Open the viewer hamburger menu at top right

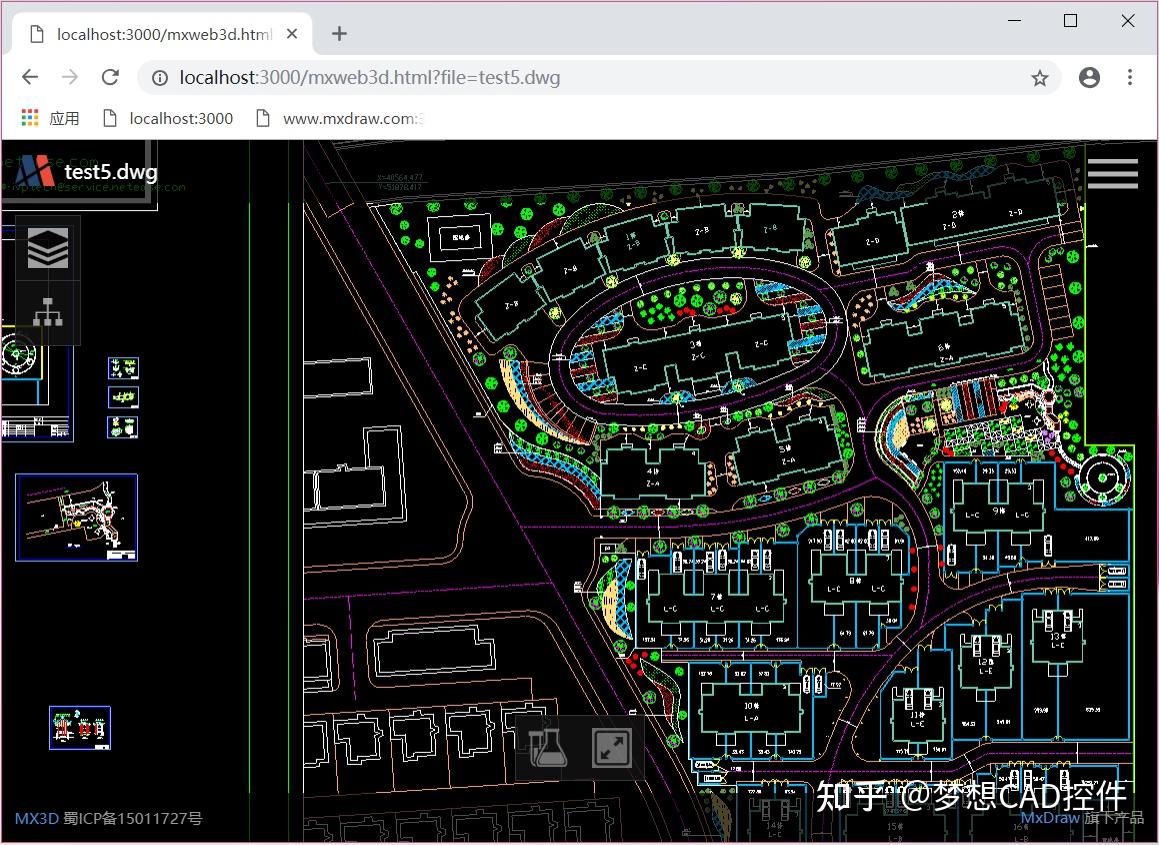1112,172
